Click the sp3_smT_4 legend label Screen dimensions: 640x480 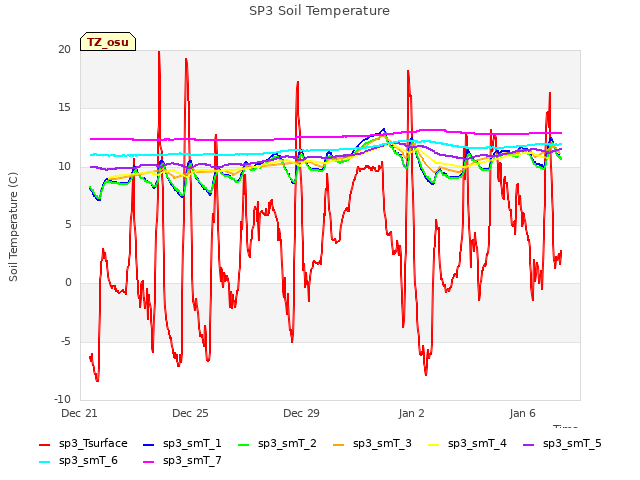(477, 443)
